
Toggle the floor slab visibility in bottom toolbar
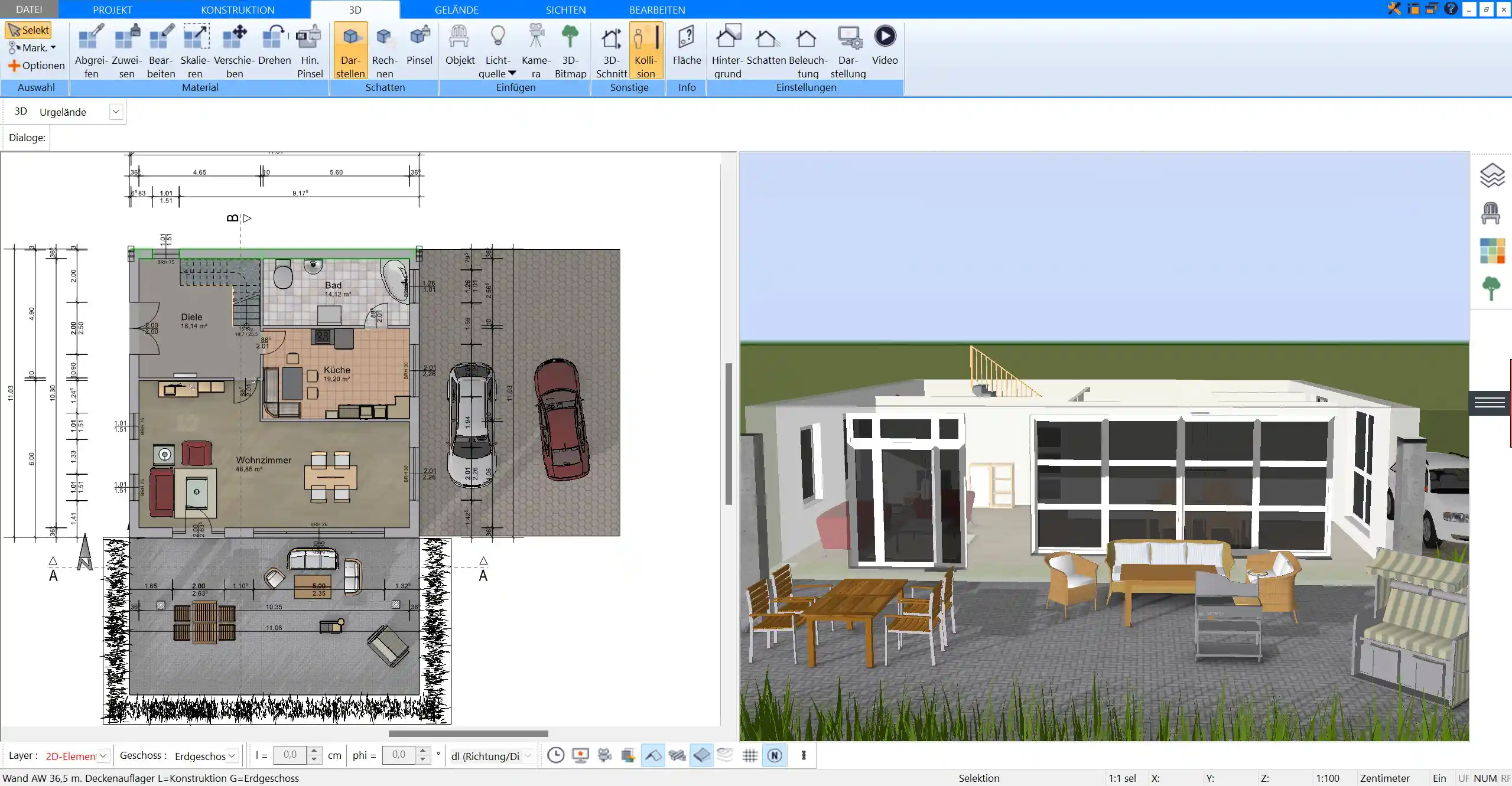click(x=701, y=755)
